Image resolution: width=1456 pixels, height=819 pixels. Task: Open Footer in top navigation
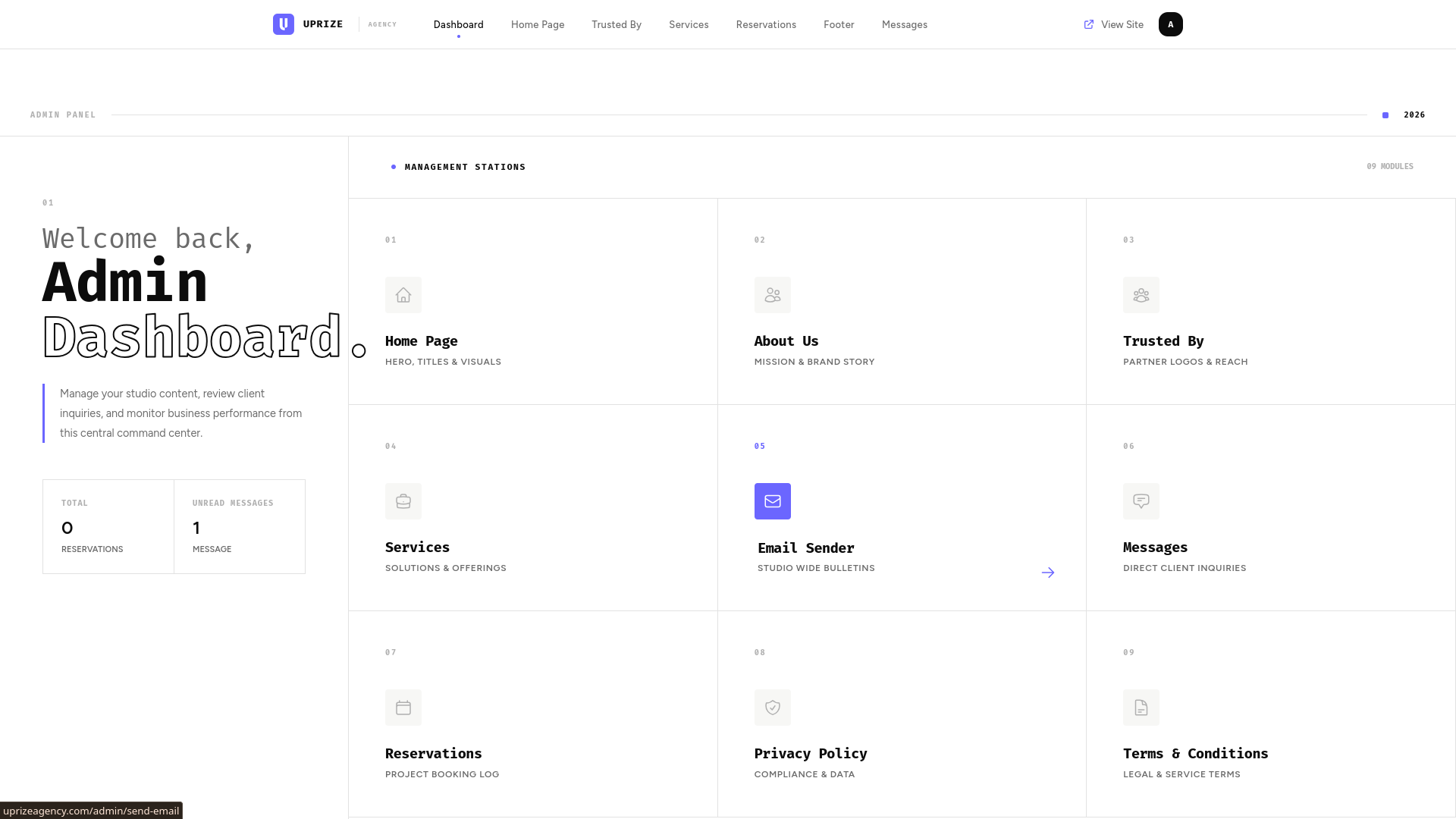click(839, 24)
